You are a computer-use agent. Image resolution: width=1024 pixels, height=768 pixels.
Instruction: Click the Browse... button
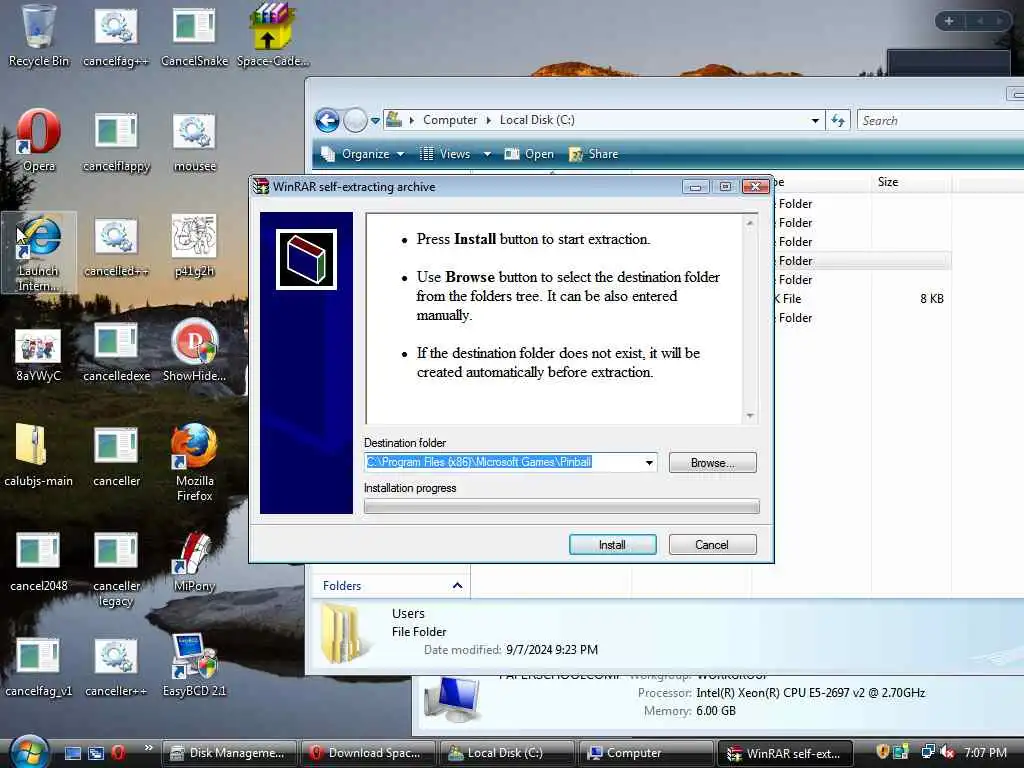pyautogui.click(x=712, y=463)
